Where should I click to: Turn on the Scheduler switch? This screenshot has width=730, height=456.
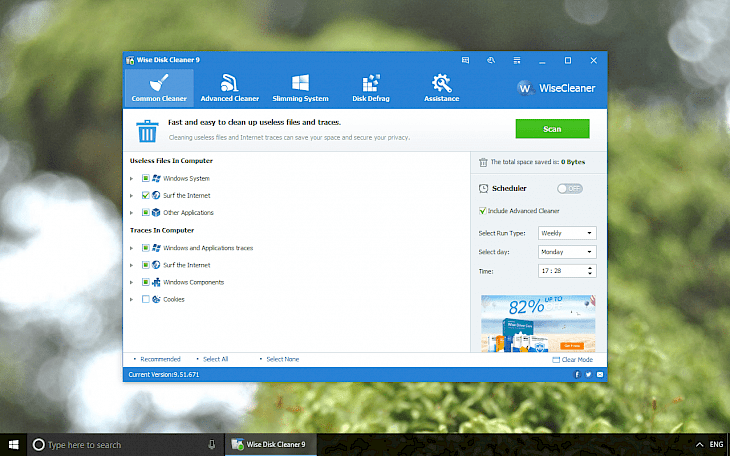click(x=569, y=189)
